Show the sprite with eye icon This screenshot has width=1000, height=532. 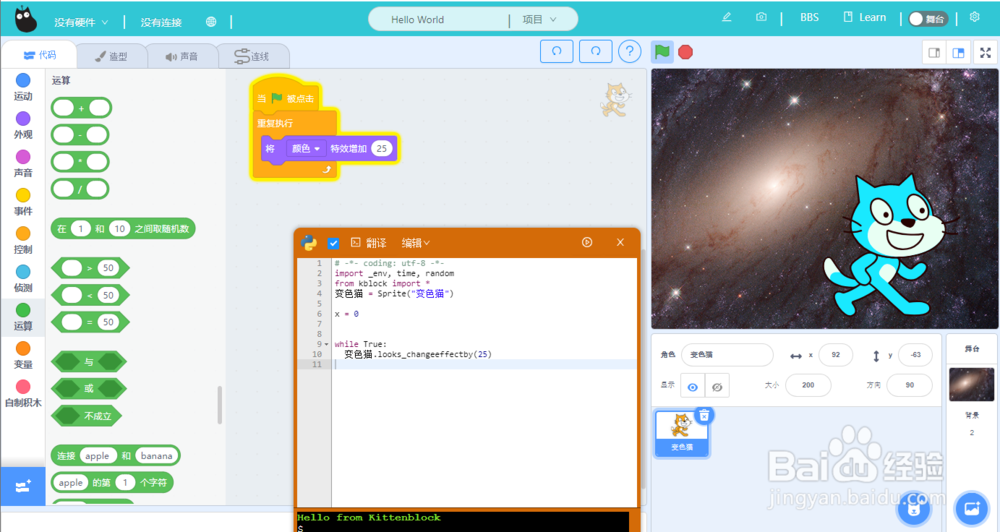(693, 387)
